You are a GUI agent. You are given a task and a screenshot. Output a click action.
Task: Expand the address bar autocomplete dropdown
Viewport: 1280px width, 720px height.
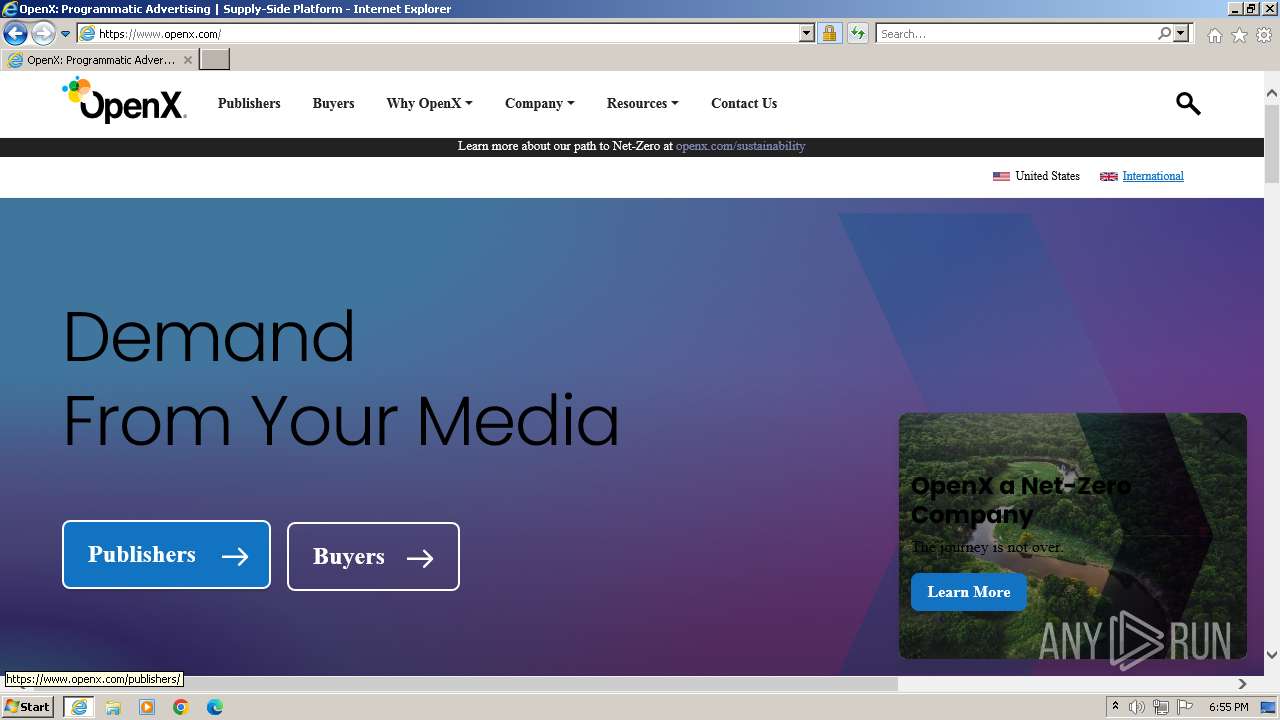pos(807,34)
